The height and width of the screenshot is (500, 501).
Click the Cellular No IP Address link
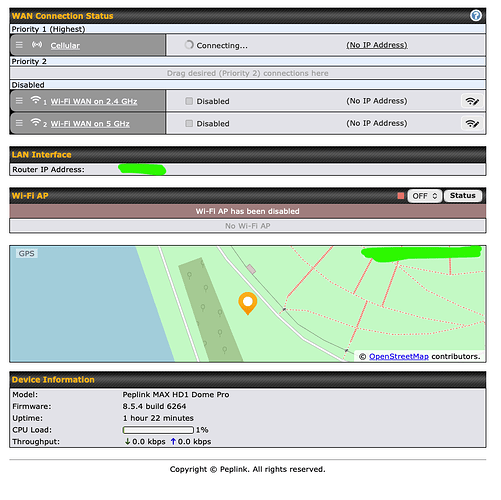point(377,45)
